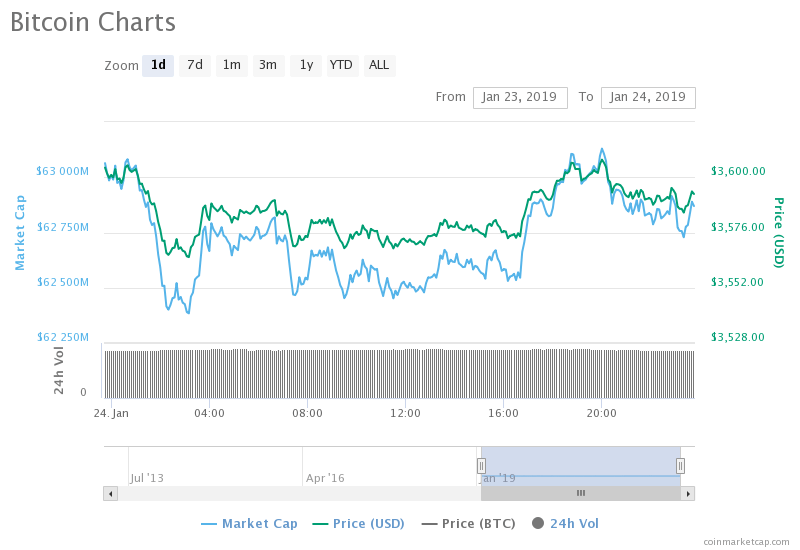Open coinmarketcap.com credit link
The image size is (800, 550).
tap(746, 541)
